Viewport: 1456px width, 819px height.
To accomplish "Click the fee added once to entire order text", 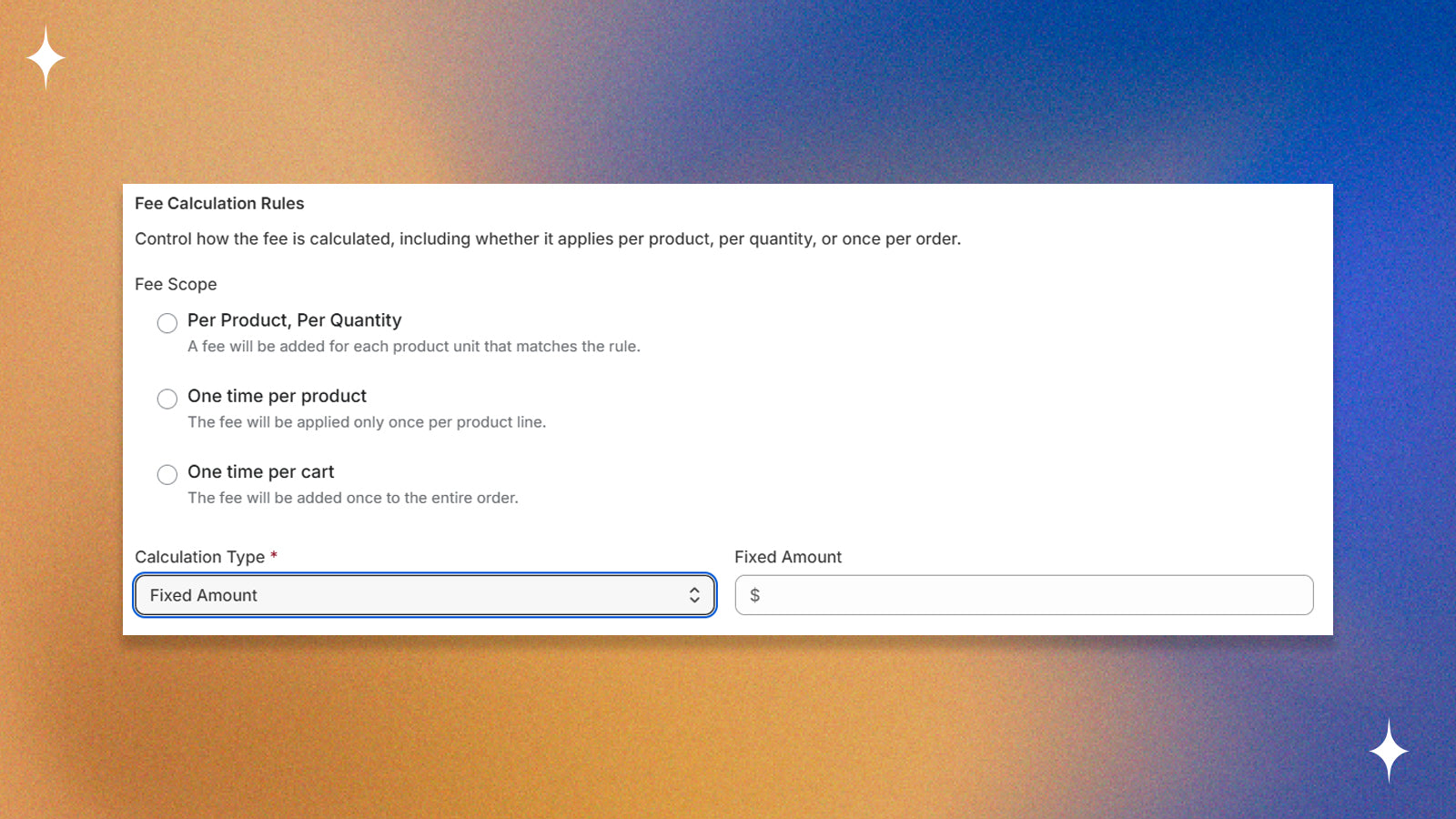I will (x=353, y=498).
